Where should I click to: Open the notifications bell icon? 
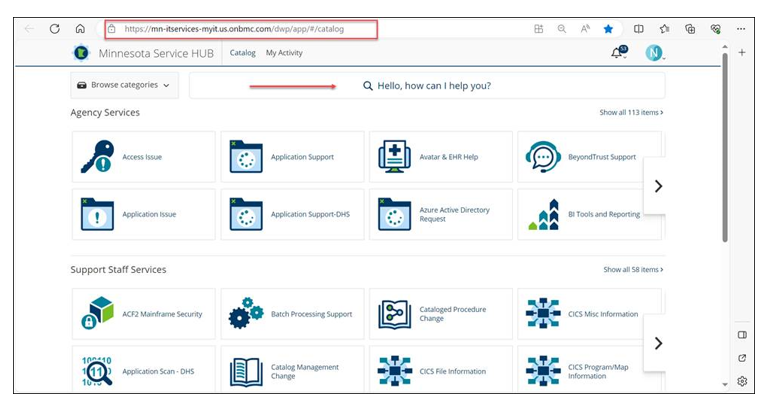[618, 53]
